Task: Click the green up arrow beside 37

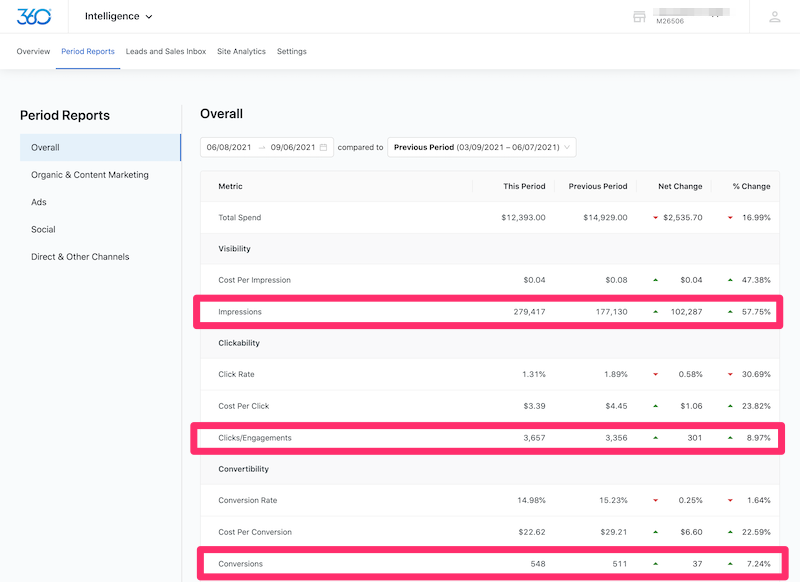Action: click(x=656, y=564)
